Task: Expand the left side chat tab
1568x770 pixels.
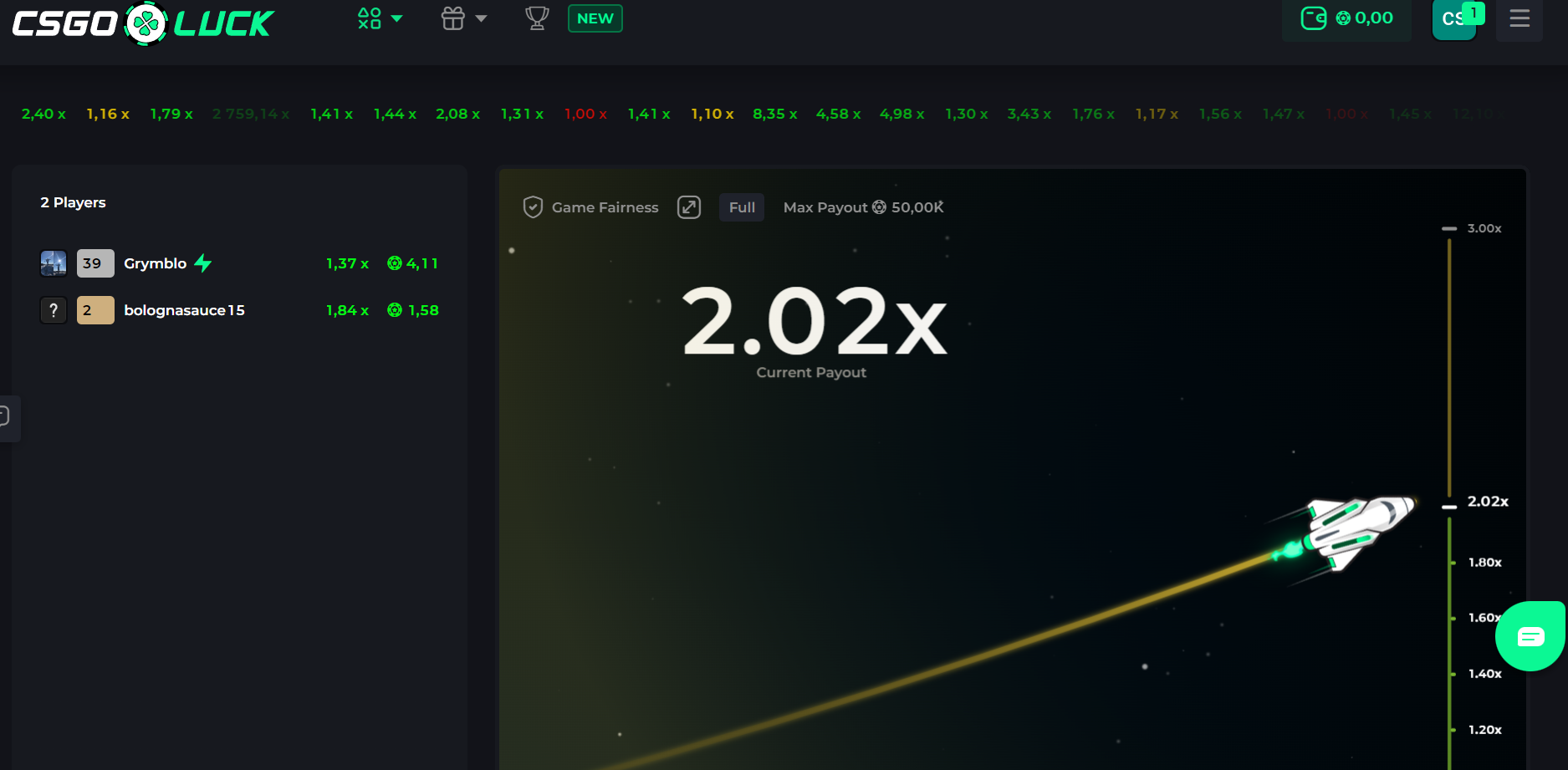Action: point(7,417)
